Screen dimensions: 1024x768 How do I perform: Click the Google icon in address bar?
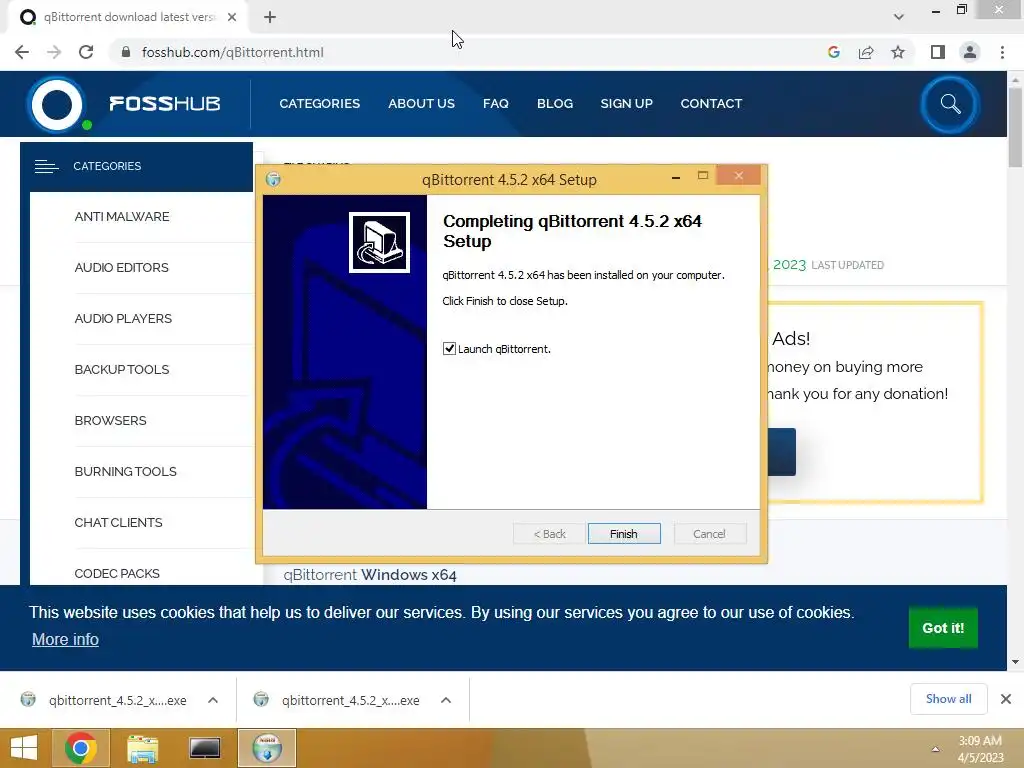(833, 52)
